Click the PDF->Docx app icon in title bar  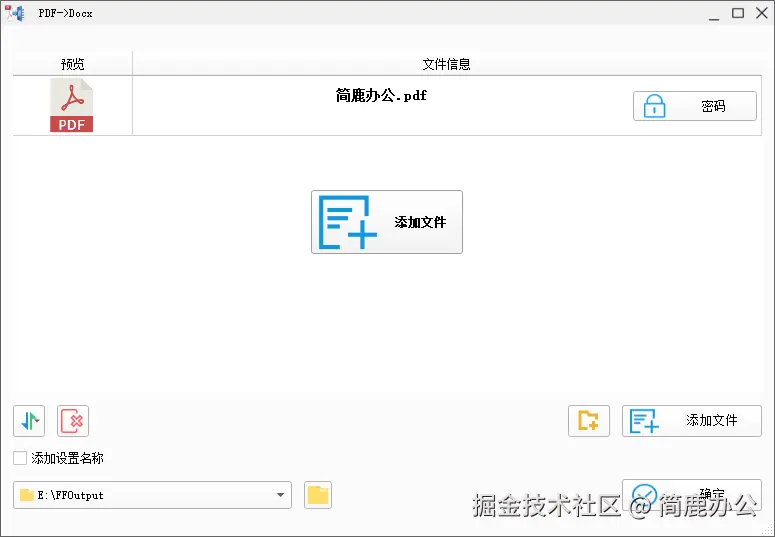[x=14, y=13]
